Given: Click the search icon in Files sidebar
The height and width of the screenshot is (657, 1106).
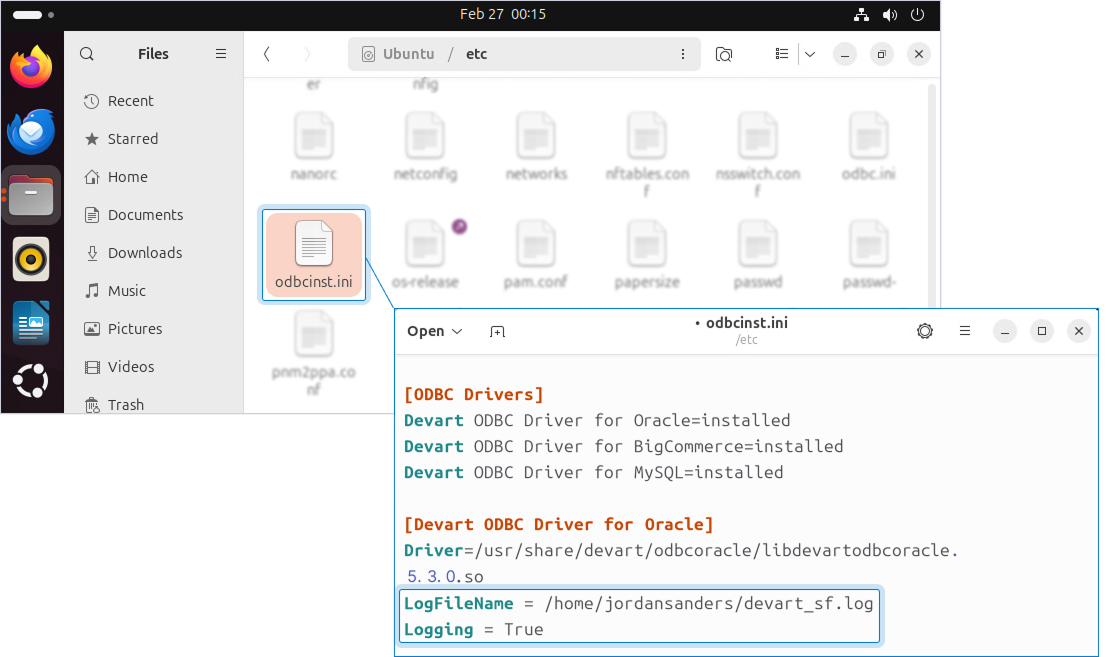Looking at the screenshot, I should 87,53.
